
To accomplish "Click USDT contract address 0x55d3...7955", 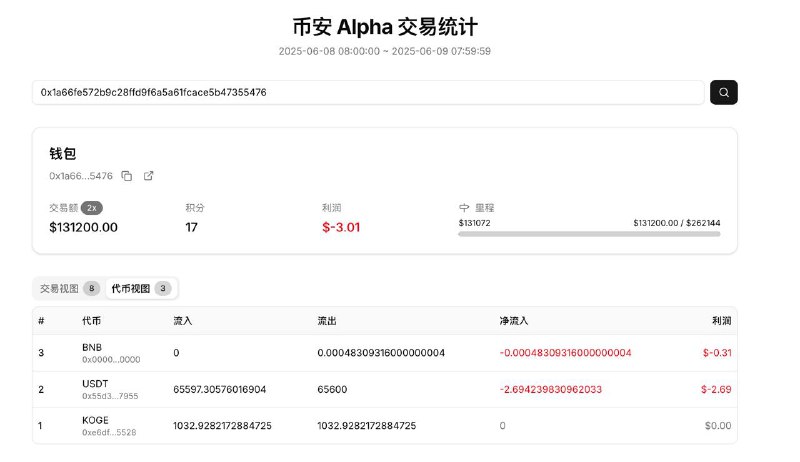I will click(110, 395).
